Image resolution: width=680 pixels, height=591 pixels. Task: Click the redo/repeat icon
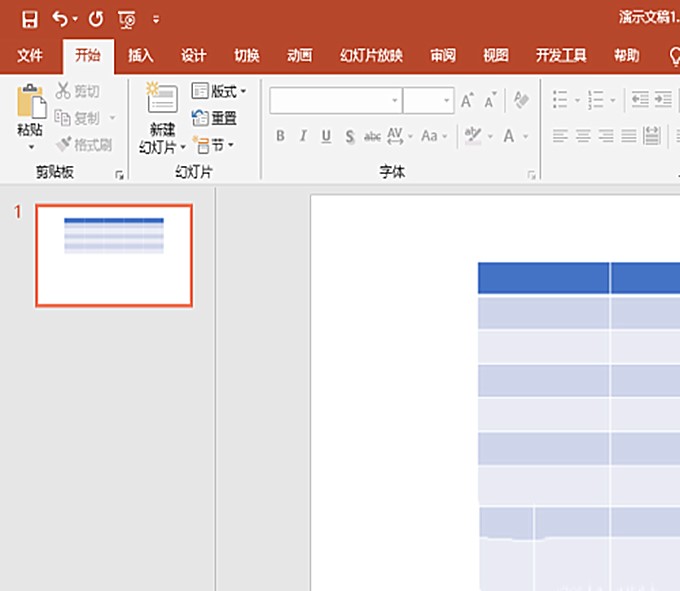96,19
